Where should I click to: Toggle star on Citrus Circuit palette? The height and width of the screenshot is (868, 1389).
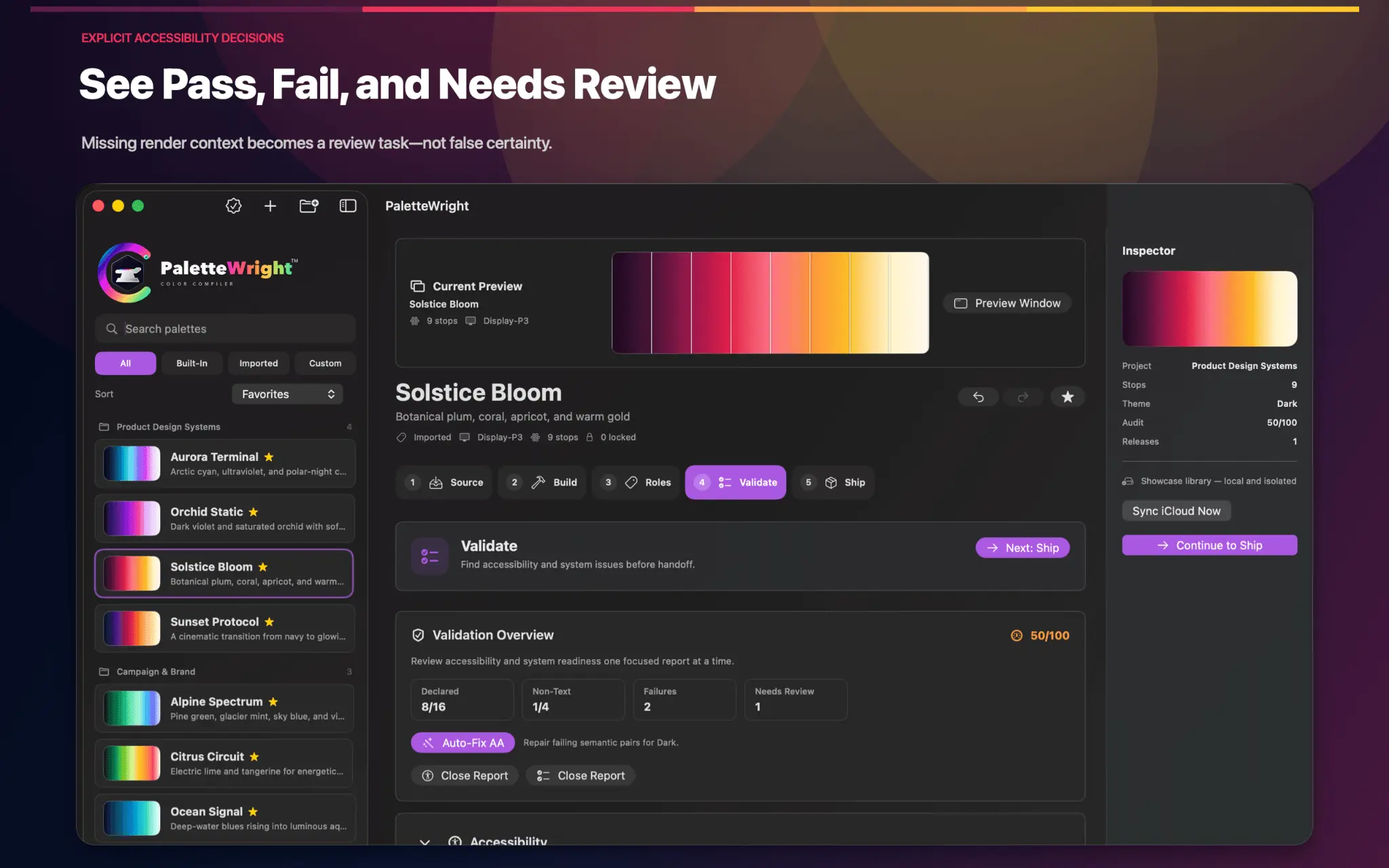click(x=254, y=757)
